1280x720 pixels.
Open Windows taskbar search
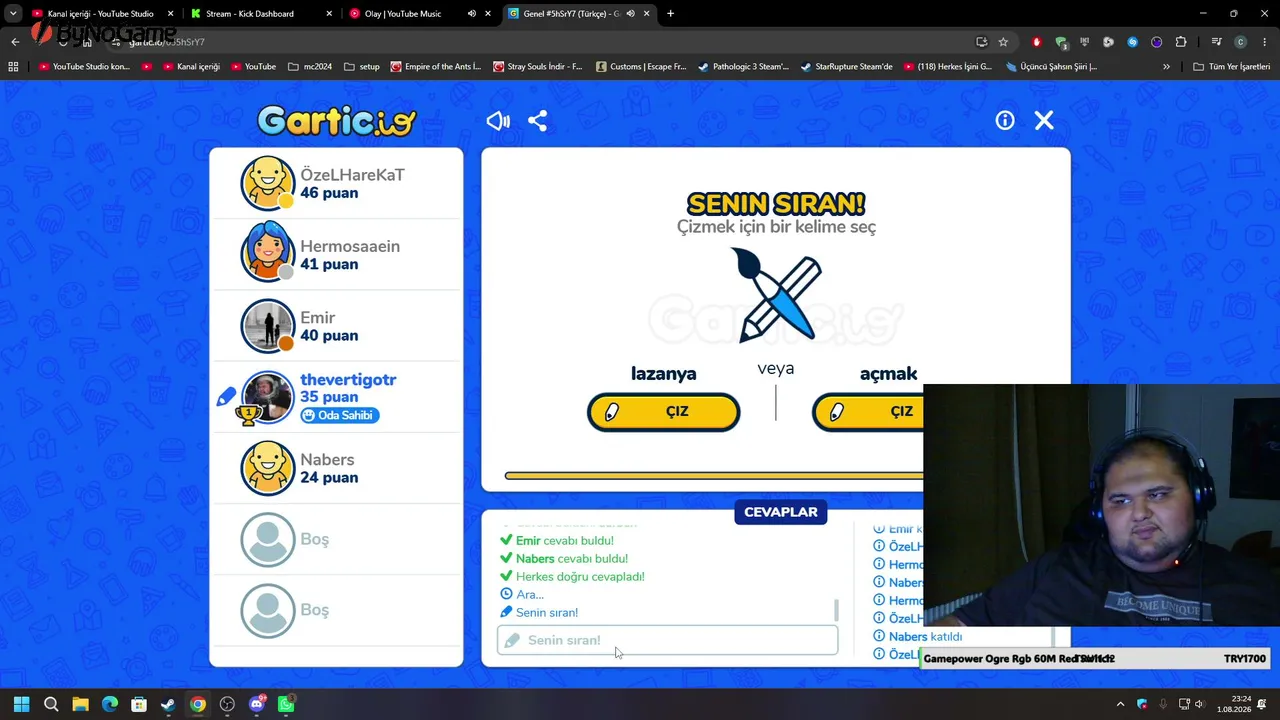51,704
